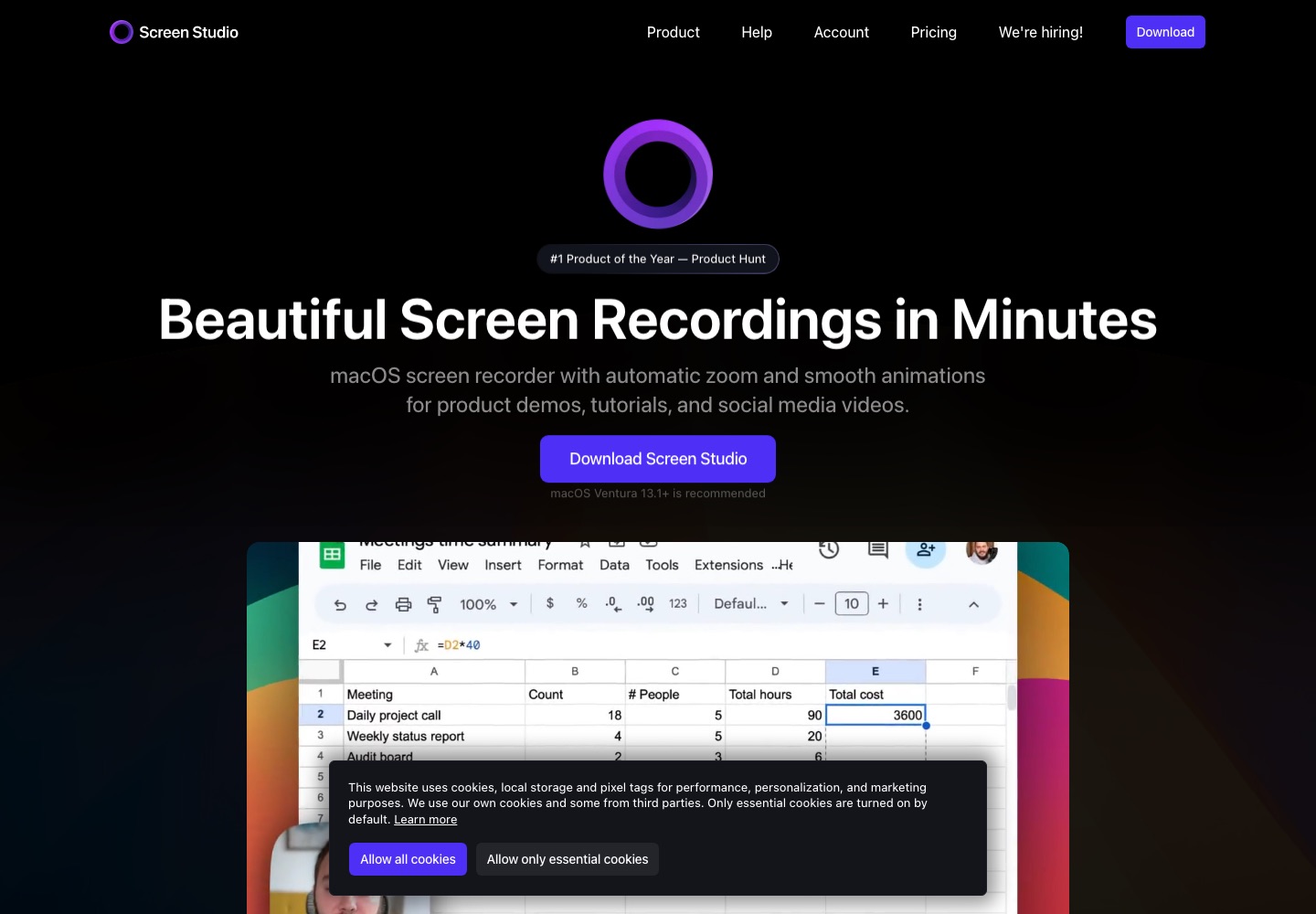Click the Screen Studio logo in header

point(174,32)
